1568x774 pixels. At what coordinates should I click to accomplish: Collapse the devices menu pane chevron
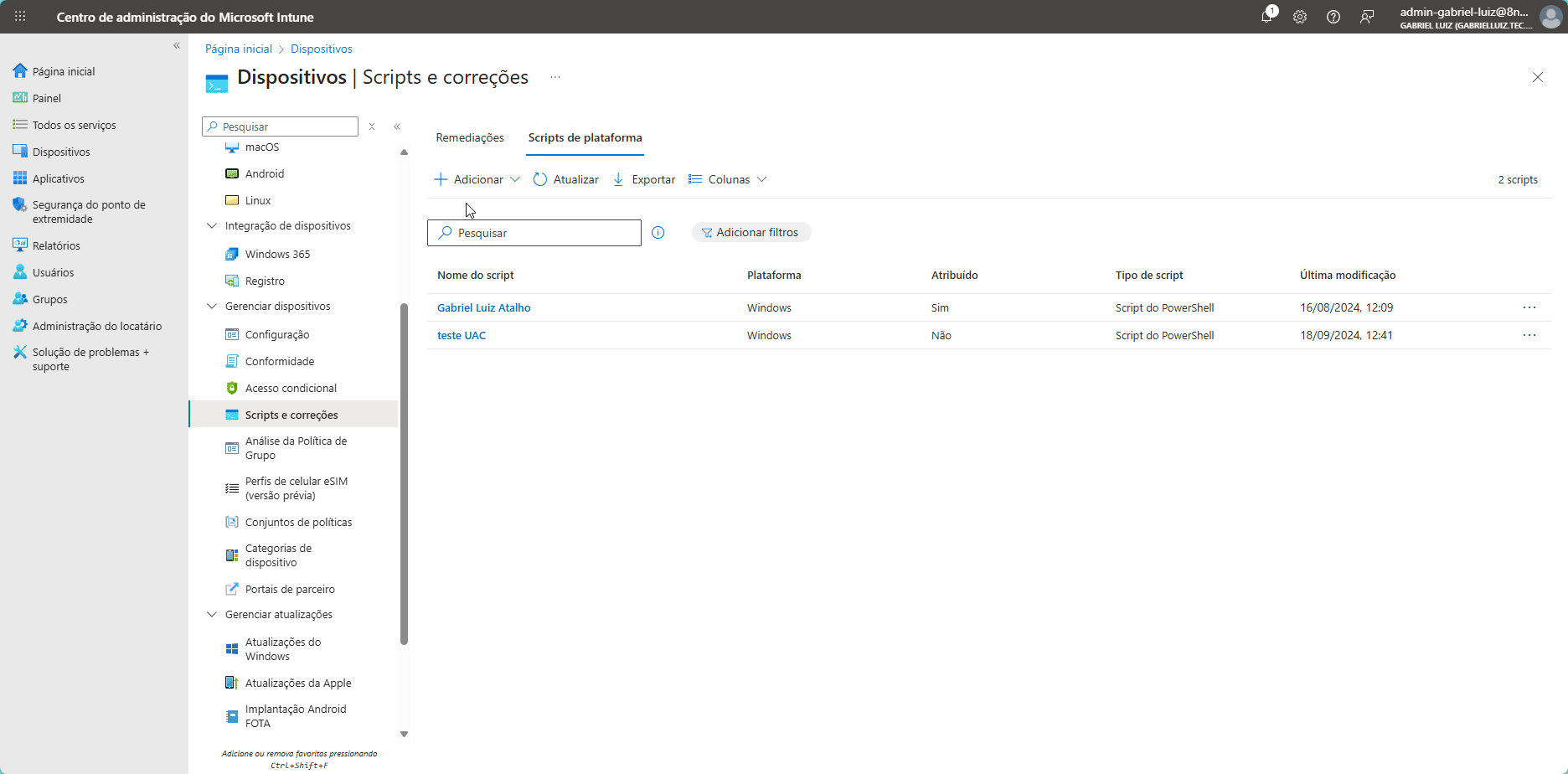397,126
